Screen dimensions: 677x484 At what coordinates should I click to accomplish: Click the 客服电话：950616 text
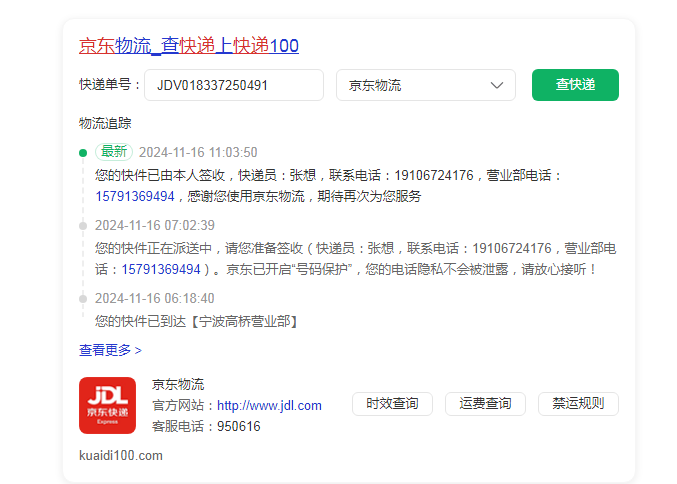pyautogui.click(x=206, y=427)
